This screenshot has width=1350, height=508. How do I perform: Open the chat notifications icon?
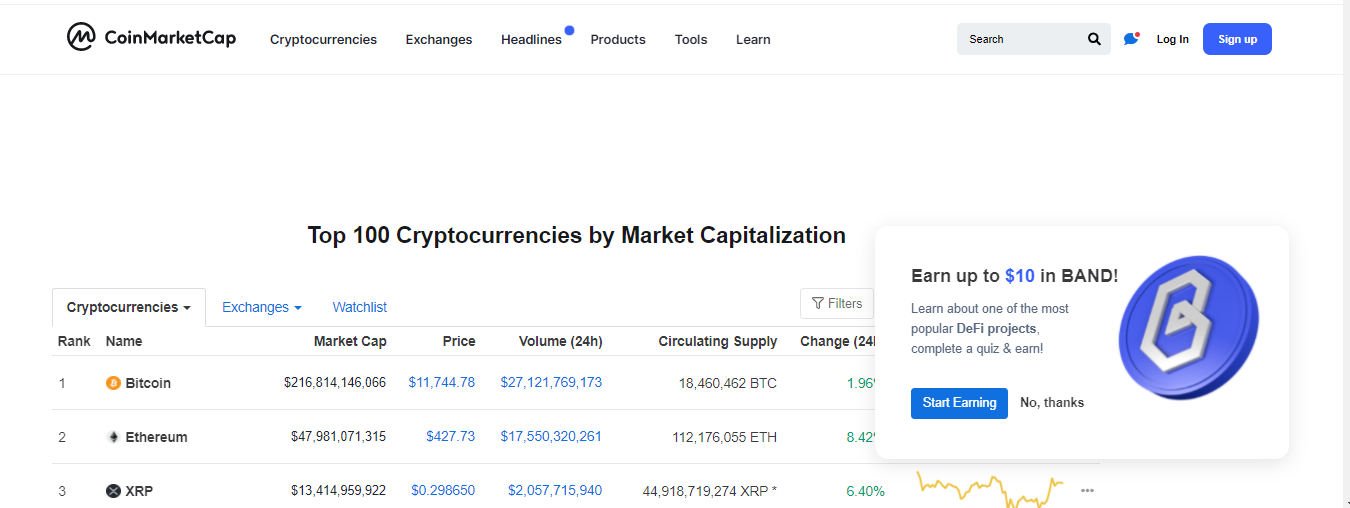point(1131,39)
